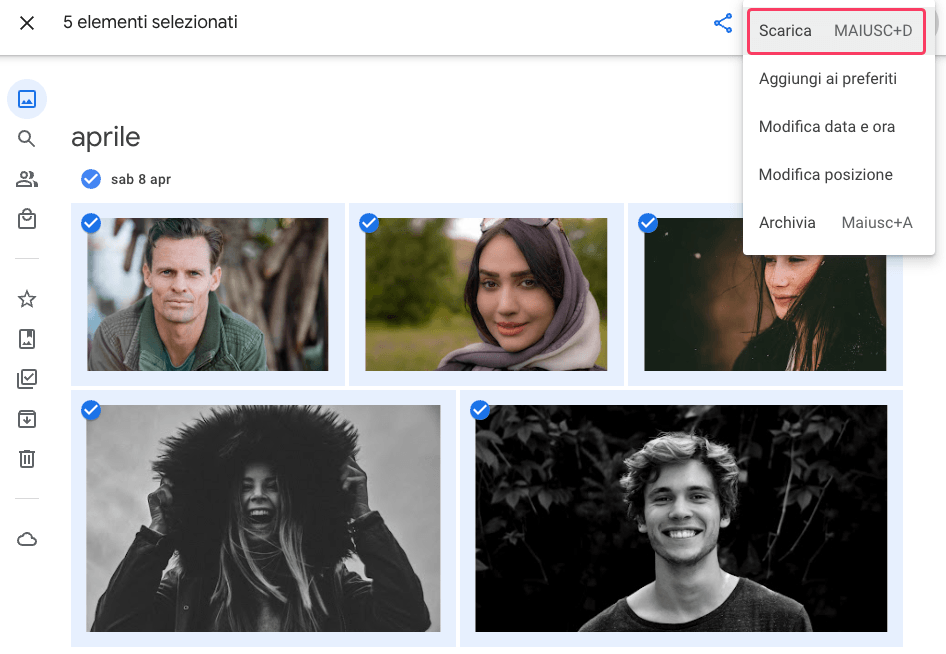Open the Trash bin in sidebar
This screenshot has width=946, height=654.
[27, 459]
